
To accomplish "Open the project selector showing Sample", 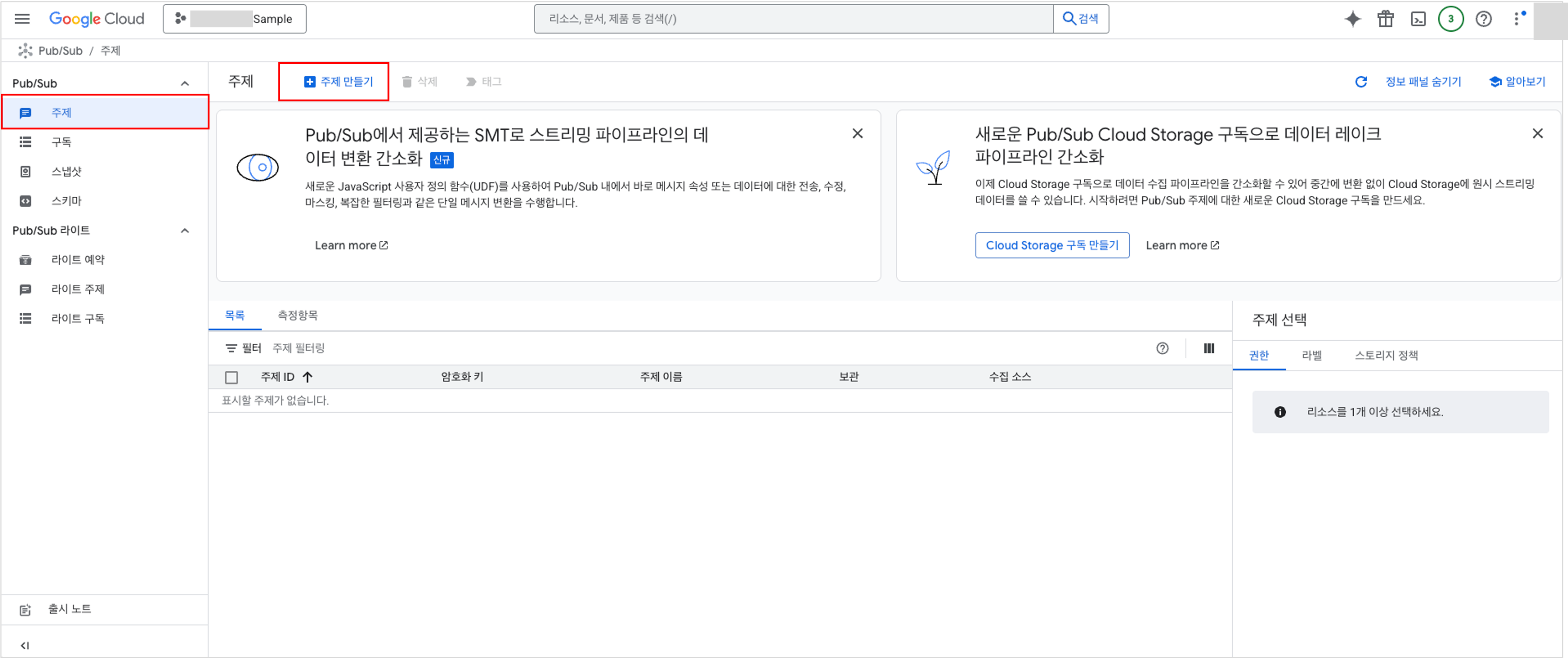I will pyautogui.click(x=234, y=19).
